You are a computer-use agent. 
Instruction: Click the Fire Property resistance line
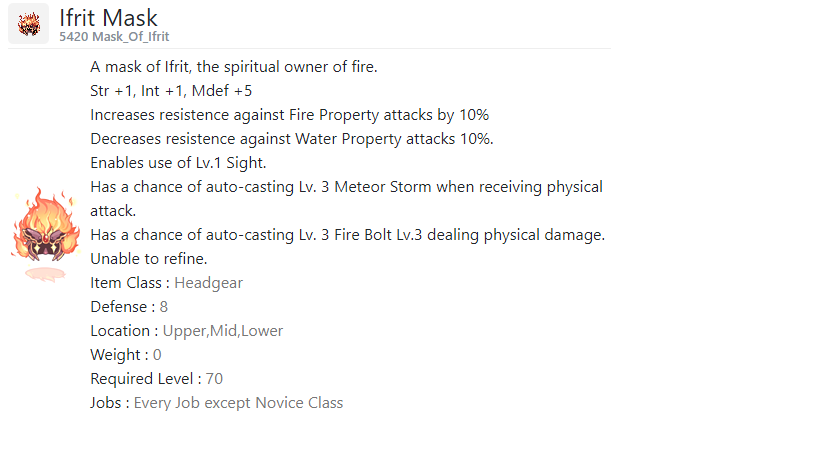pos(289,115)
